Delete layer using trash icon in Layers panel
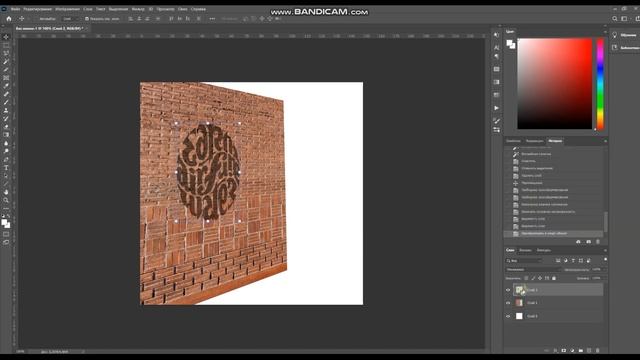 point(598,350)
